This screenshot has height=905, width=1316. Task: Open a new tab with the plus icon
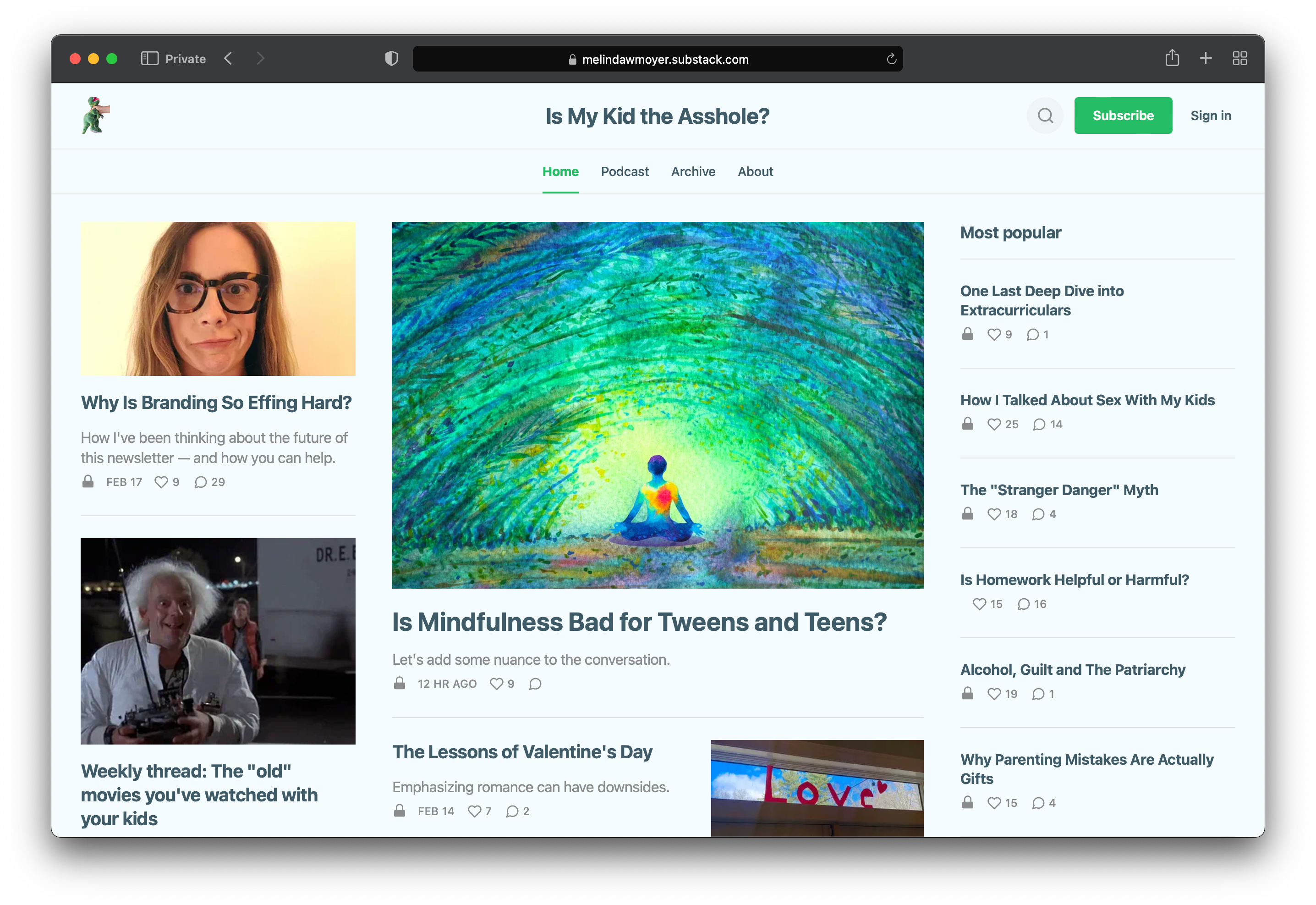pos(1206,58)
